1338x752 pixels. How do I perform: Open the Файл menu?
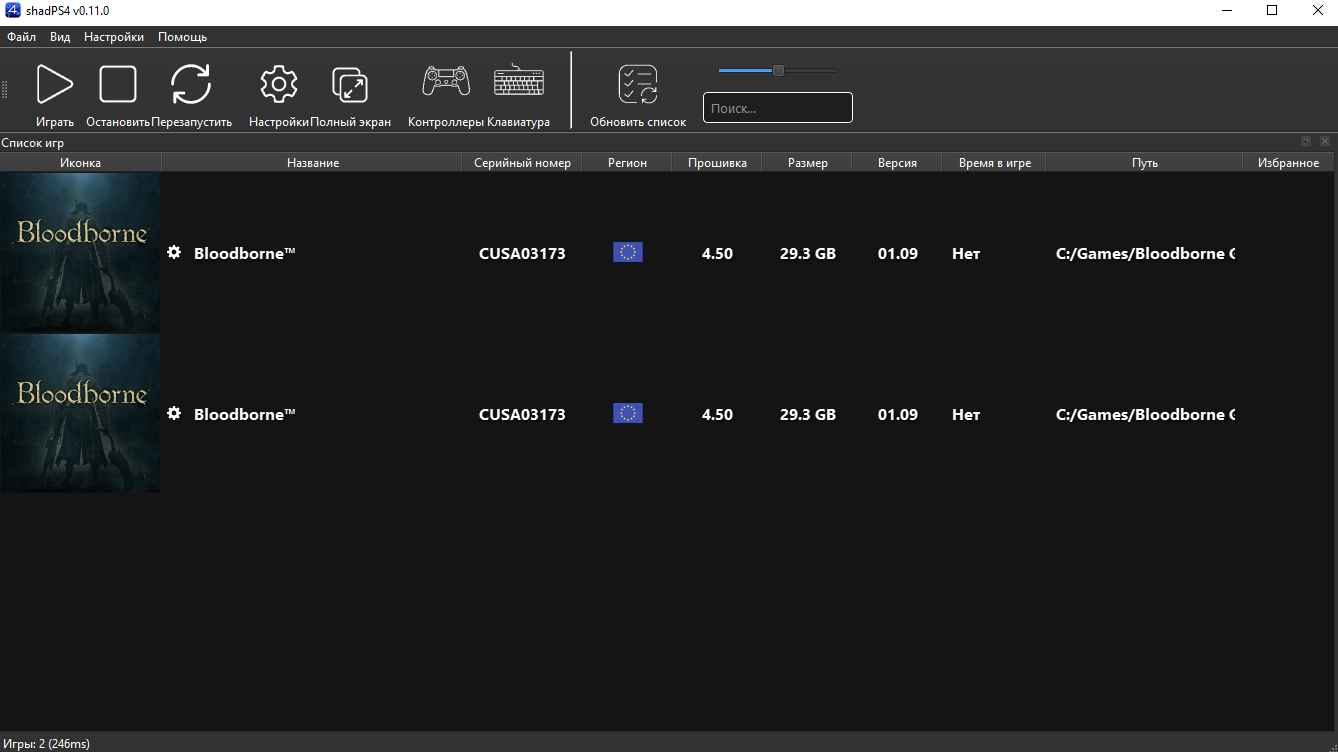21,37
